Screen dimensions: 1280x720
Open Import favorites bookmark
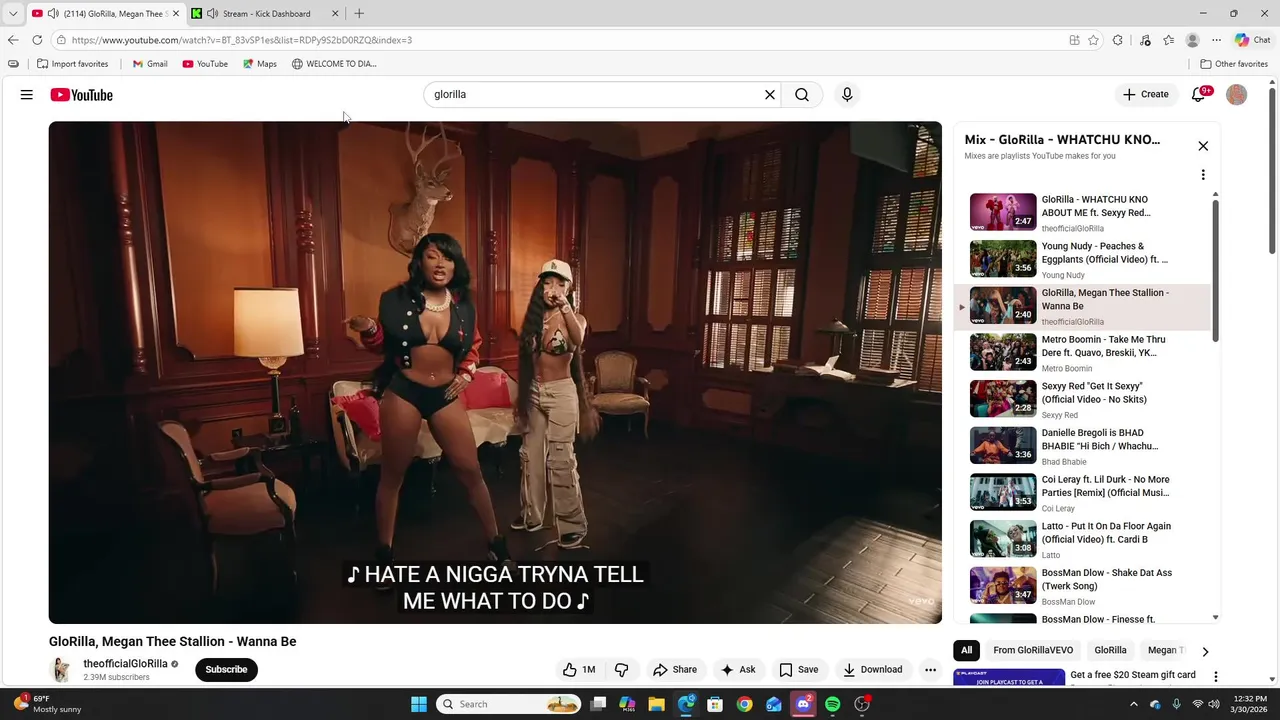click(72, 64)
